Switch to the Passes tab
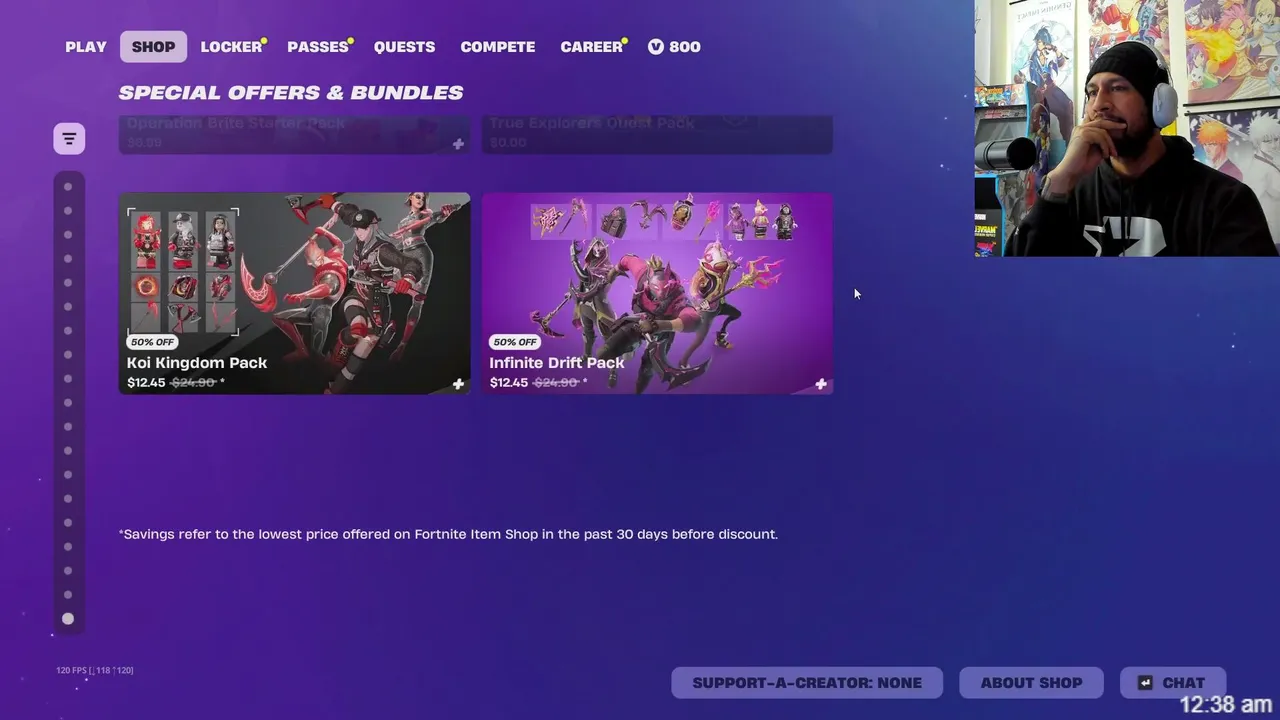 pos(318,47)
